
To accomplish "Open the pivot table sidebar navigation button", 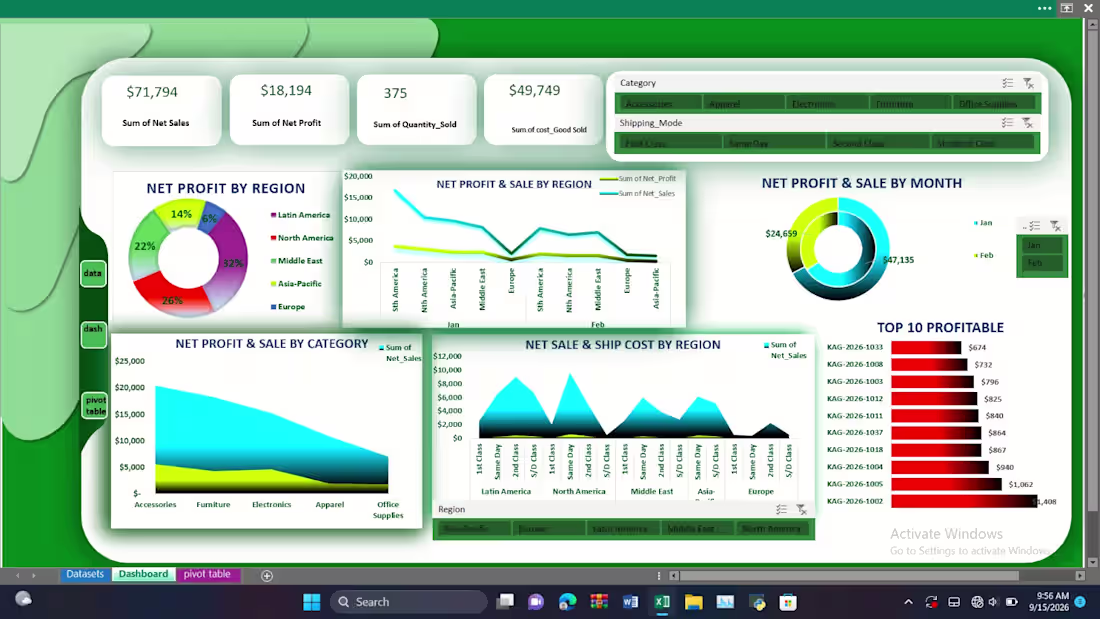I will [95, 406].
